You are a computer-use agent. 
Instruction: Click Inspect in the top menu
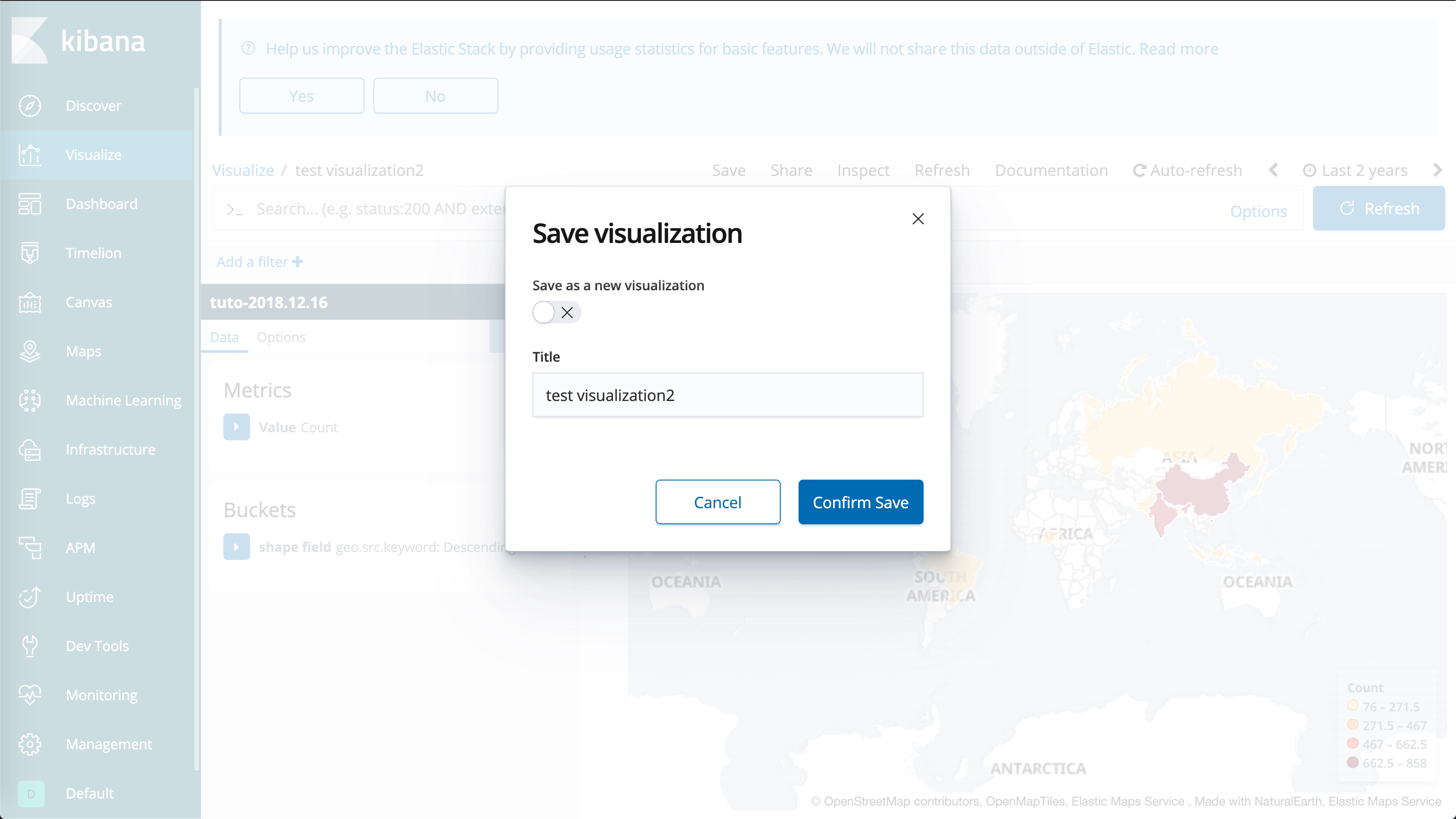[863, 171]
